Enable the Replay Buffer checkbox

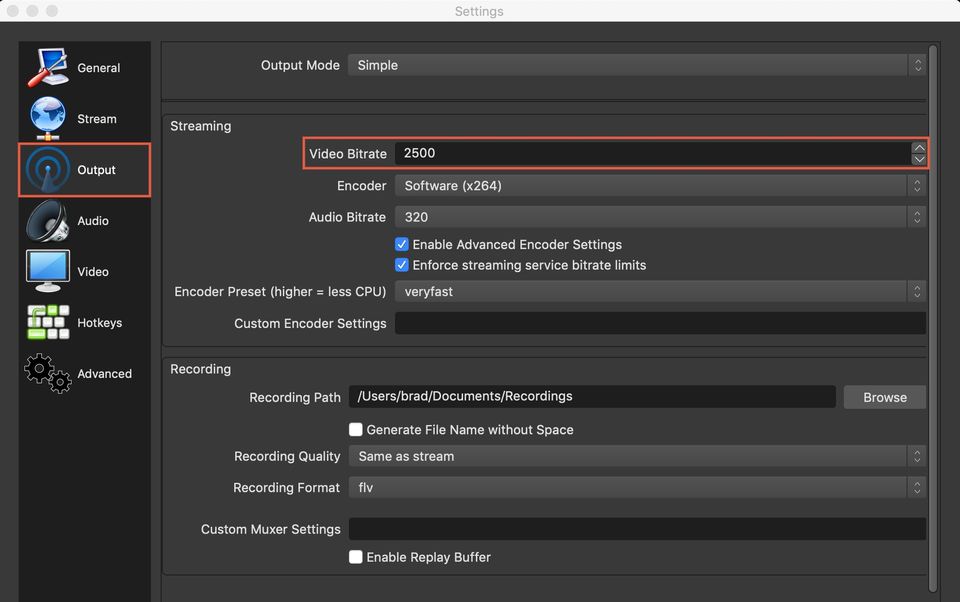[356, 557]
